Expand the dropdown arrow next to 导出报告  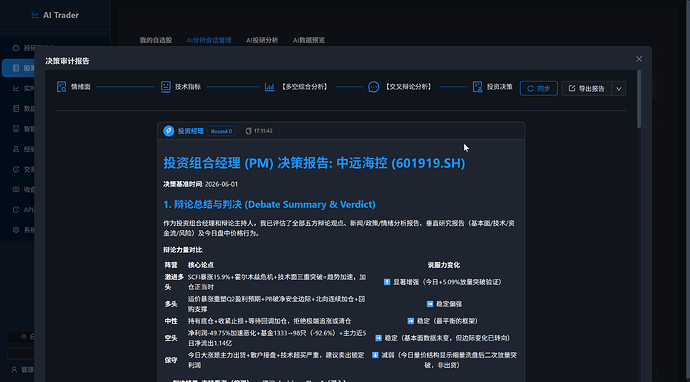click(x=619, y=88)
